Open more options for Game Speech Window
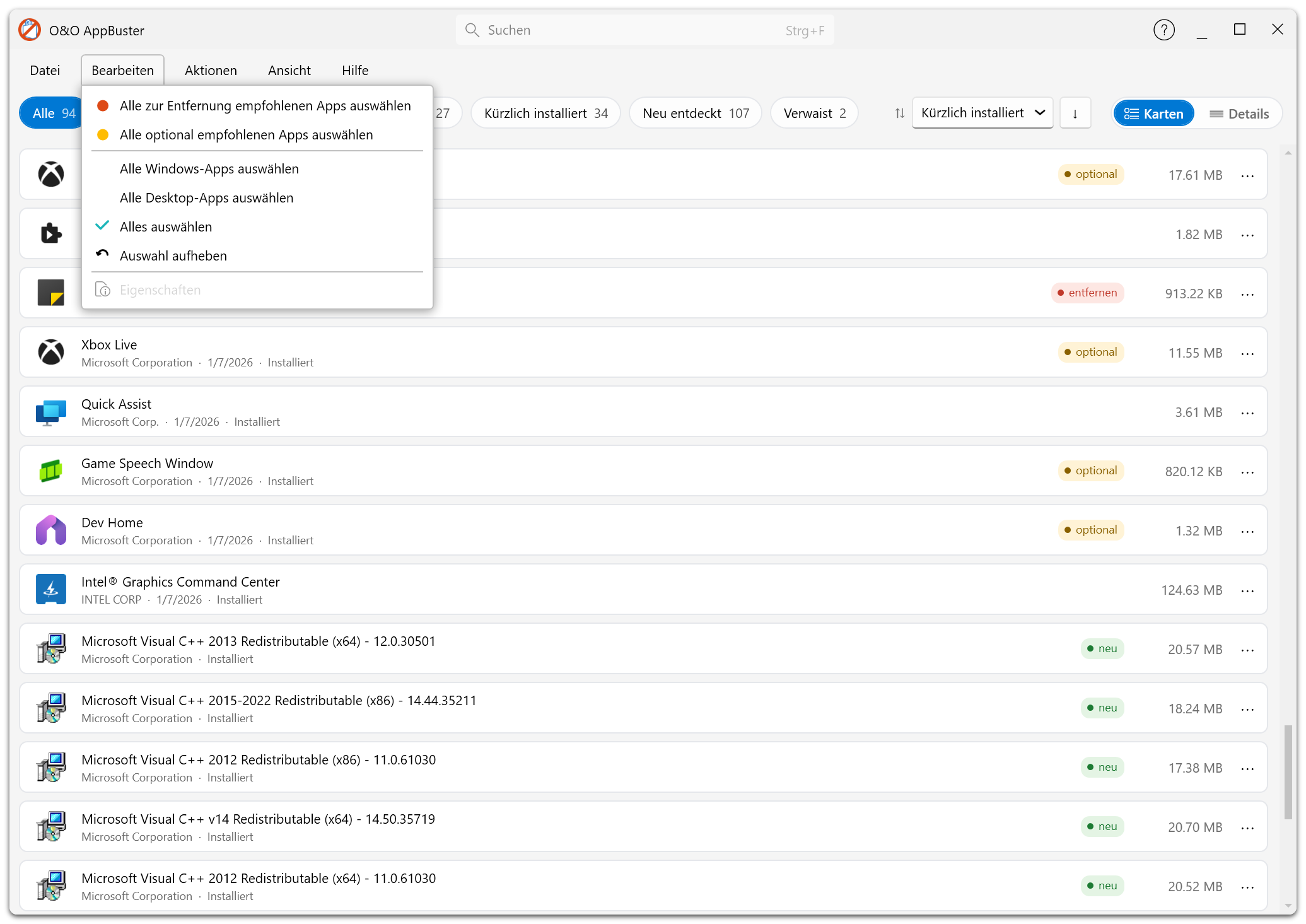 pyautogui.click(x=1247, y=472)
